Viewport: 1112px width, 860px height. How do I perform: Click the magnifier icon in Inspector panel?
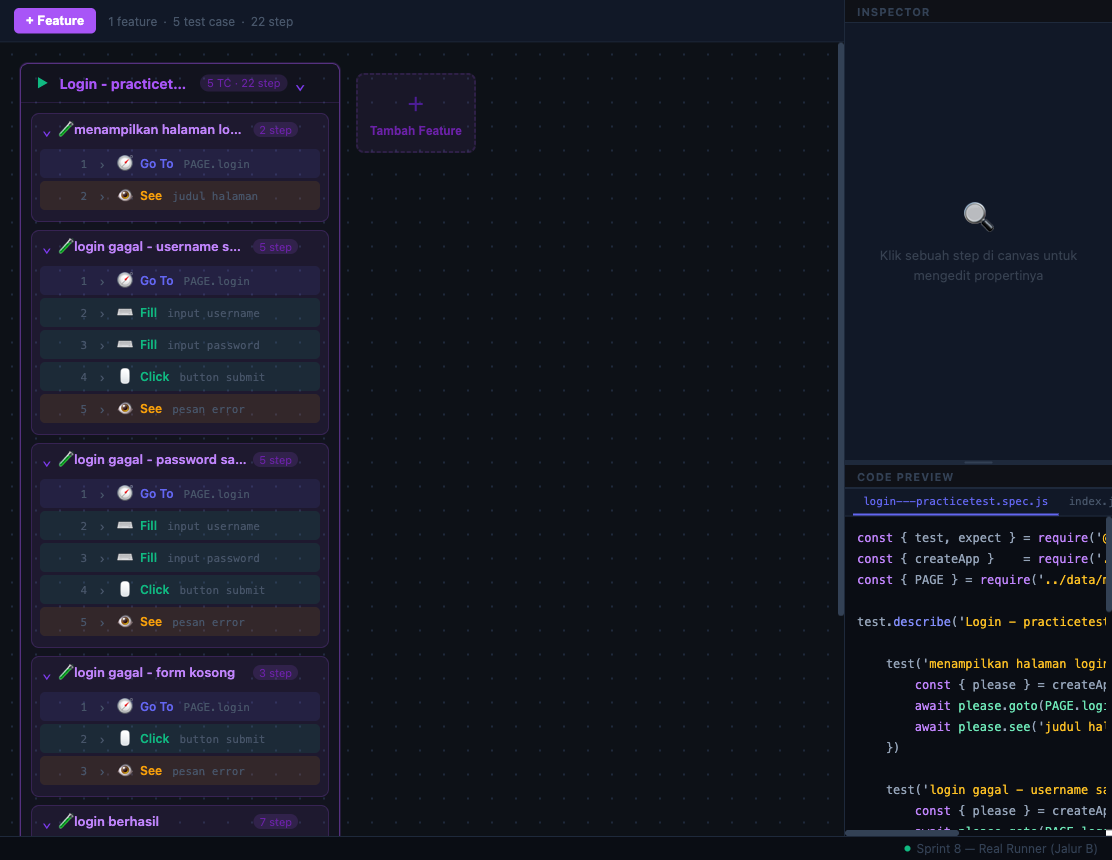tap(978, 216)
